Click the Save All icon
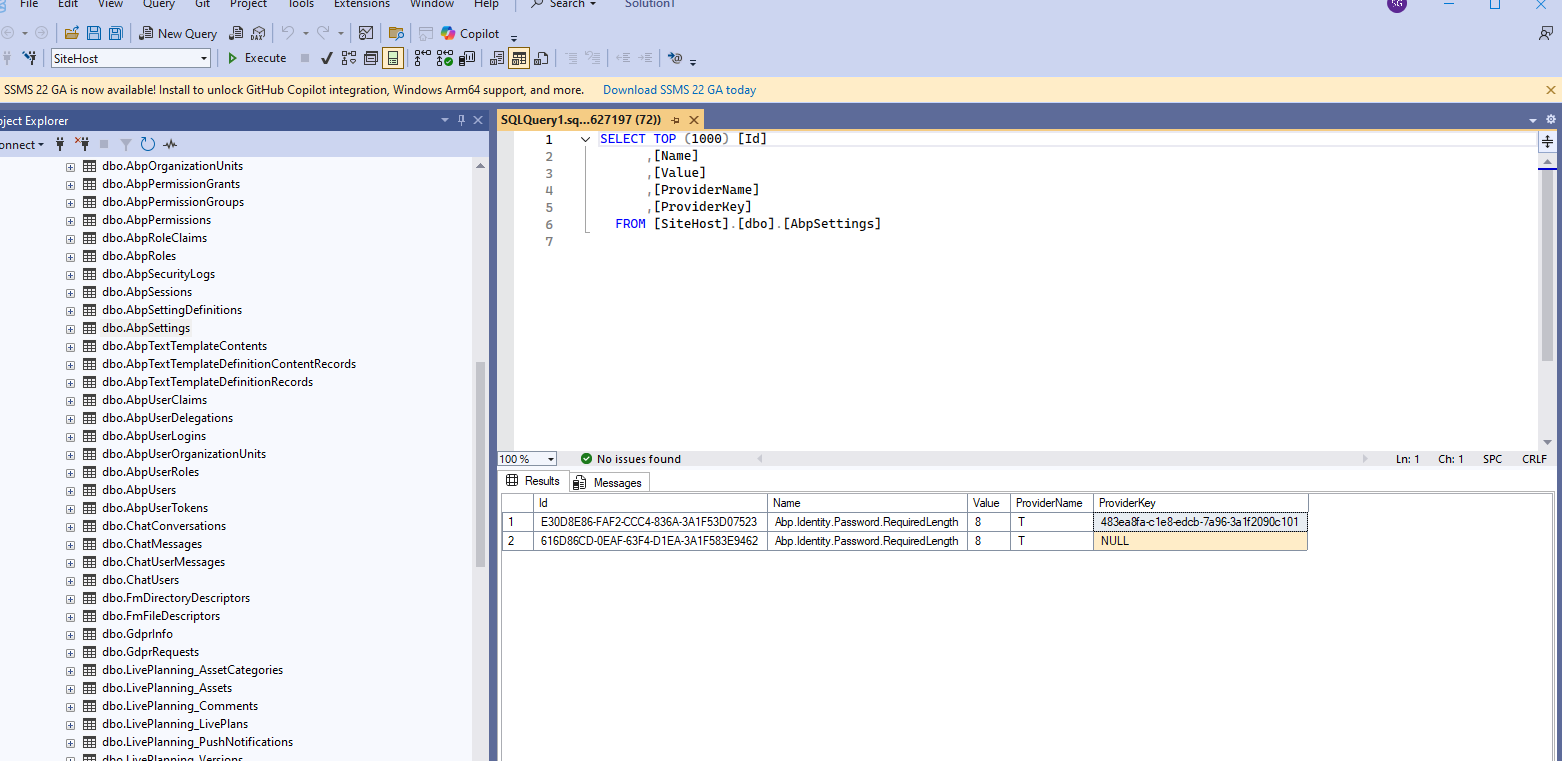The width and height of the screenshot is (1562, 761). click(116, 33)
